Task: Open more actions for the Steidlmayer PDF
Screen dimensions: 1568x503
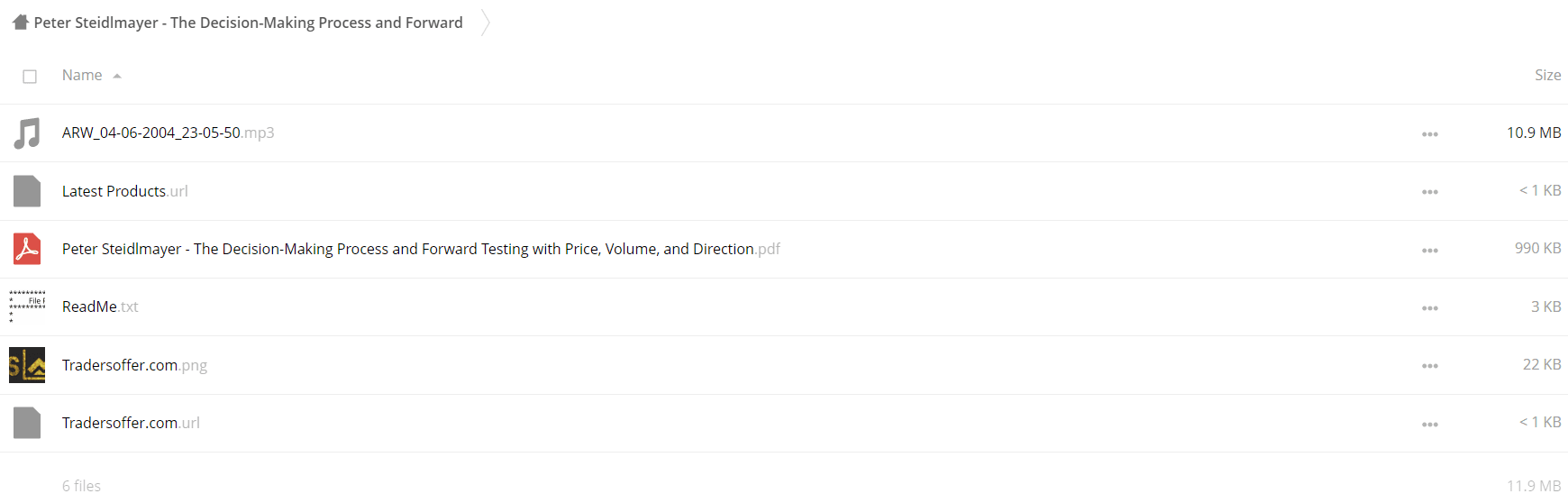Action: (x=1430, y=251)
